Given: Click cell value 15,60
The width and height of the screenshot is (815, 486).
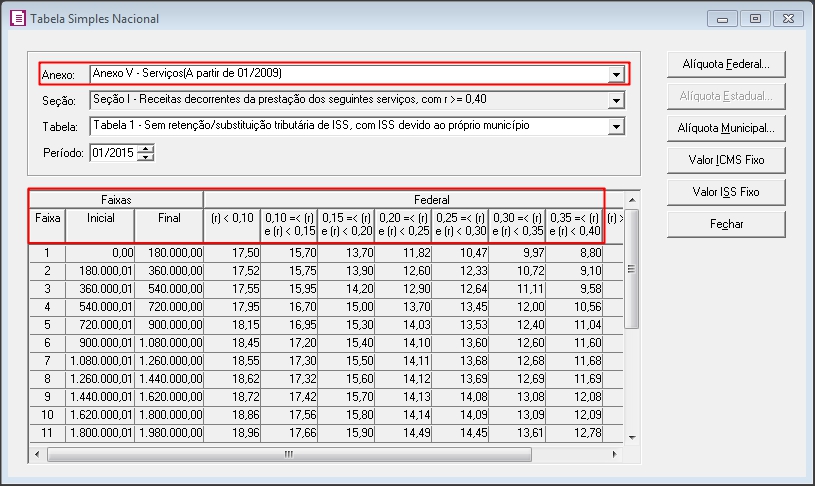Looking at the screenshot, I should click(346, 379).
